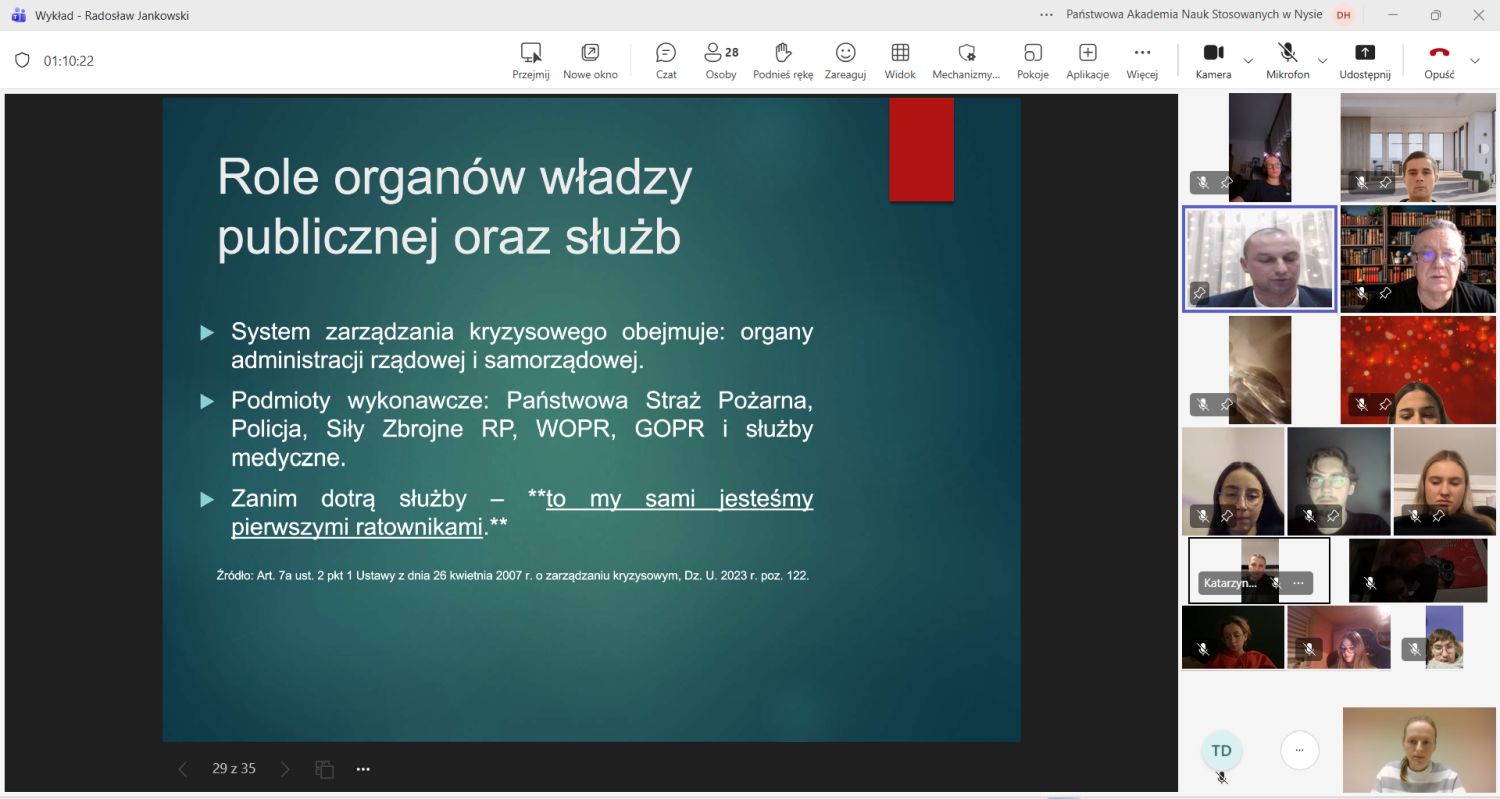Unmute the Mikrofon
The image size is (1500, 799).
point(1287,60)
